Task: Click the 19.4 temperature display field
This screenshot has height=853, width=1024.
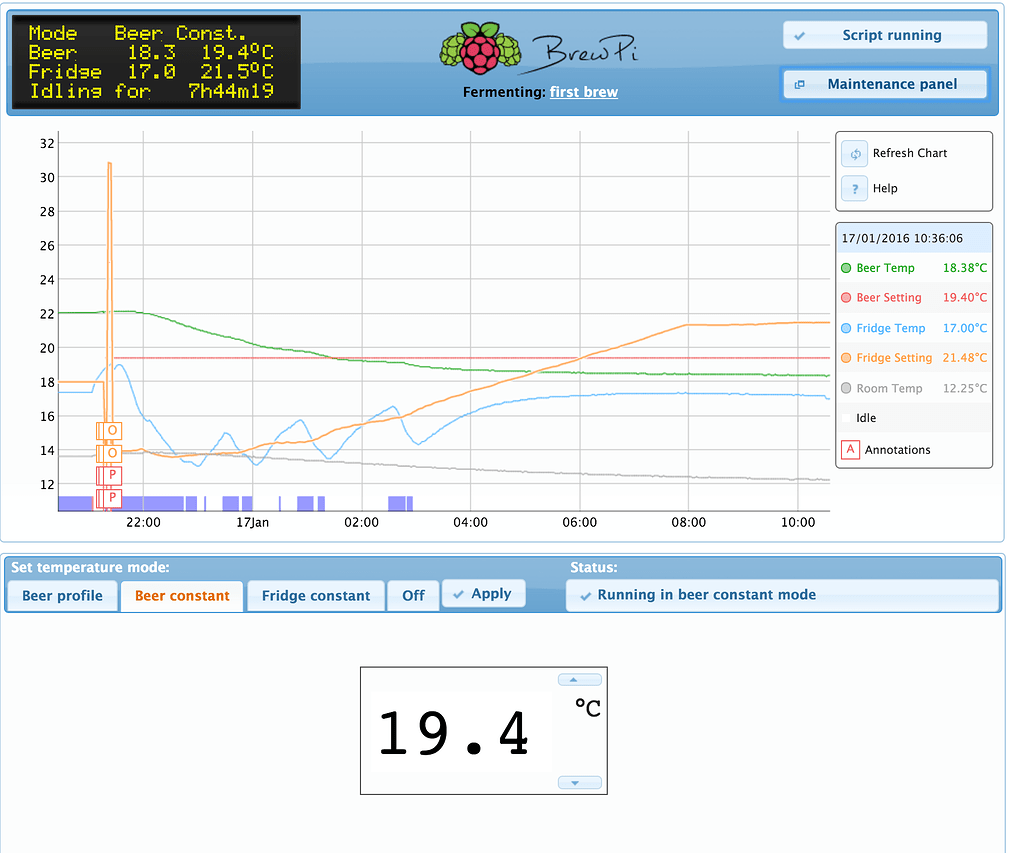Action: click(455, 731)
